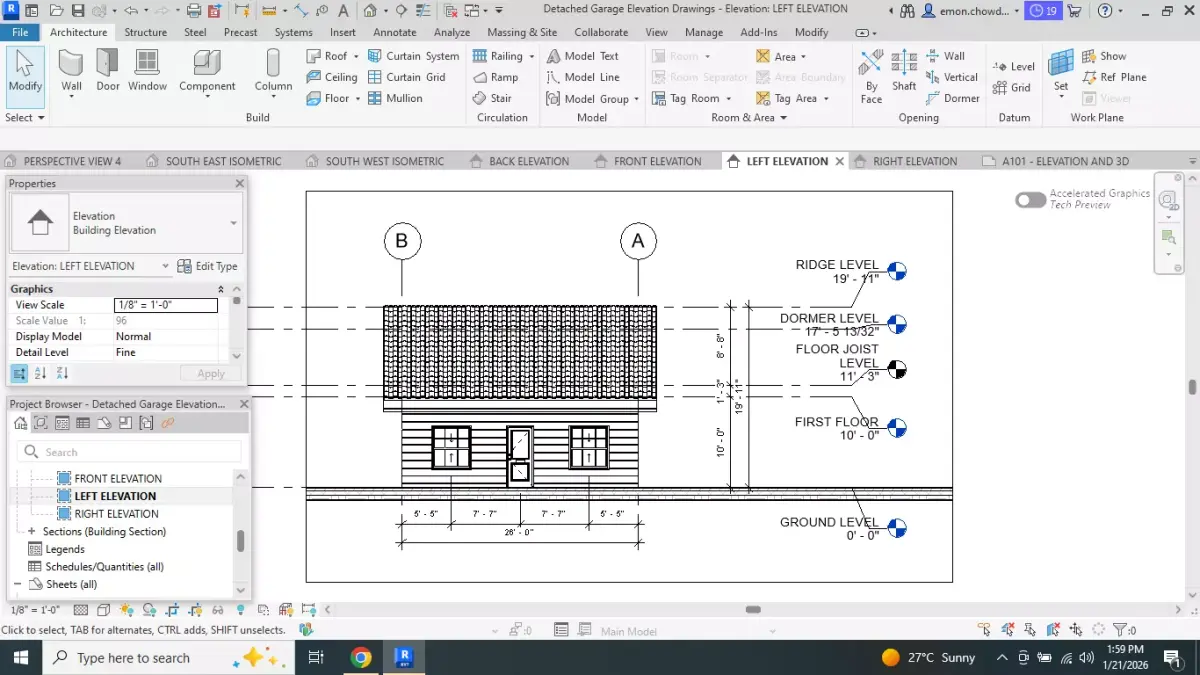
Task: Click the Apply button in Properties
Action: (x=211, y=373)
